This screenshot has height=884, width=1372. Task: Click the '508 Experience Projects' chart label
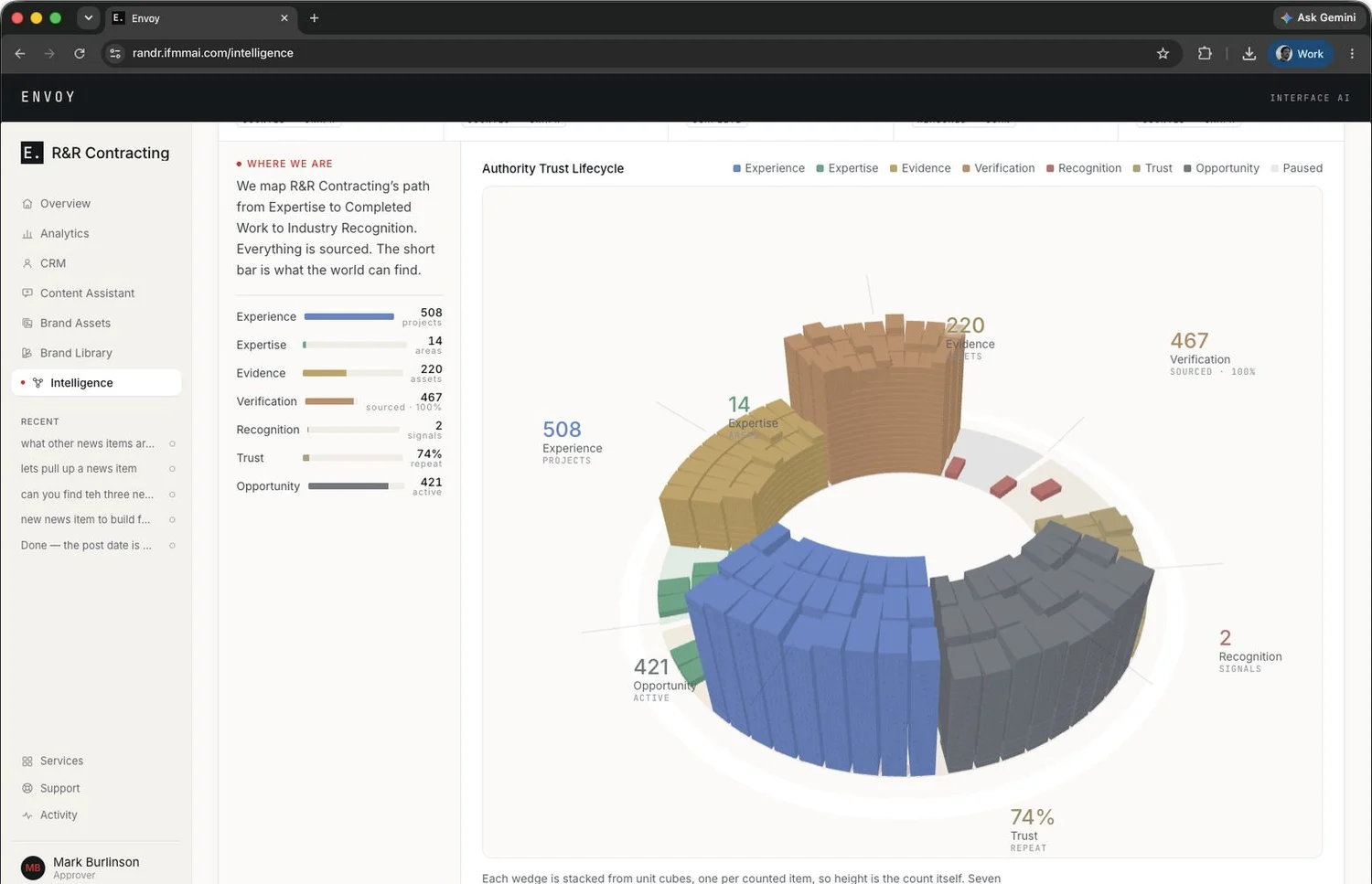point(572,442)
